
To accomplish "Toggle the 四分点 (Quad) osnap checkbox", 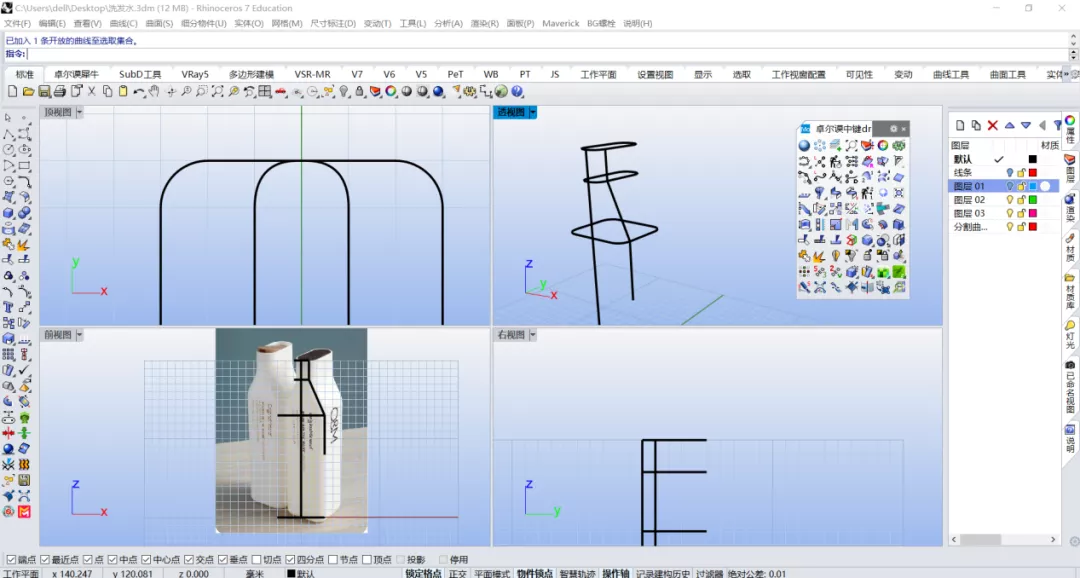I will pyautogui.click(x=290, y=559).
